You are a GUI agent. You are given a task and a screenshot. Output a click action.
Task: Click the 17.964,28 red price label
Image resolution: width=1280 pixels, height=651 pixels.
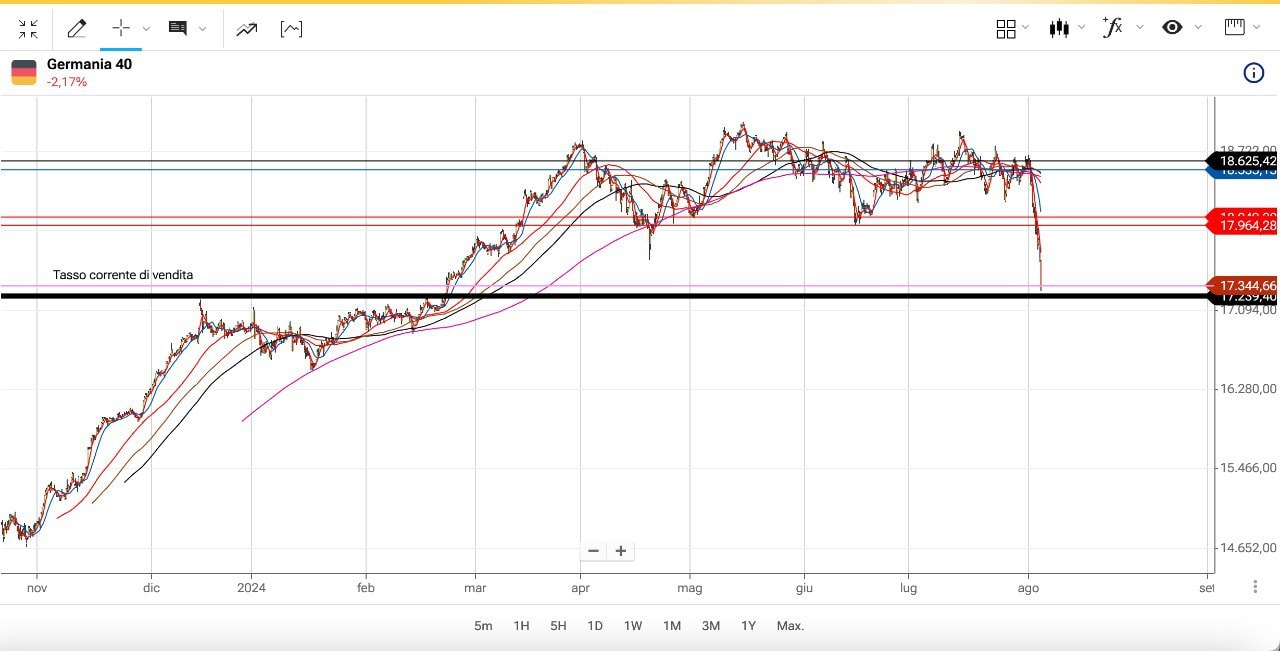(x=1243, y=226)
